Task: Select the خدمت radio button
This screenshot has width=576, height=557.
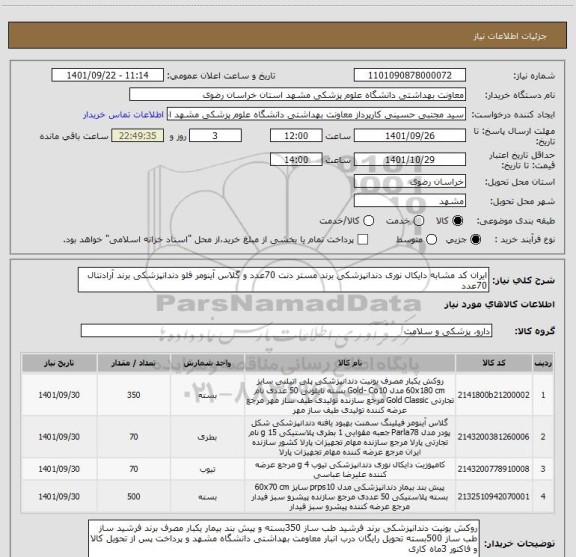Action: 419,221
